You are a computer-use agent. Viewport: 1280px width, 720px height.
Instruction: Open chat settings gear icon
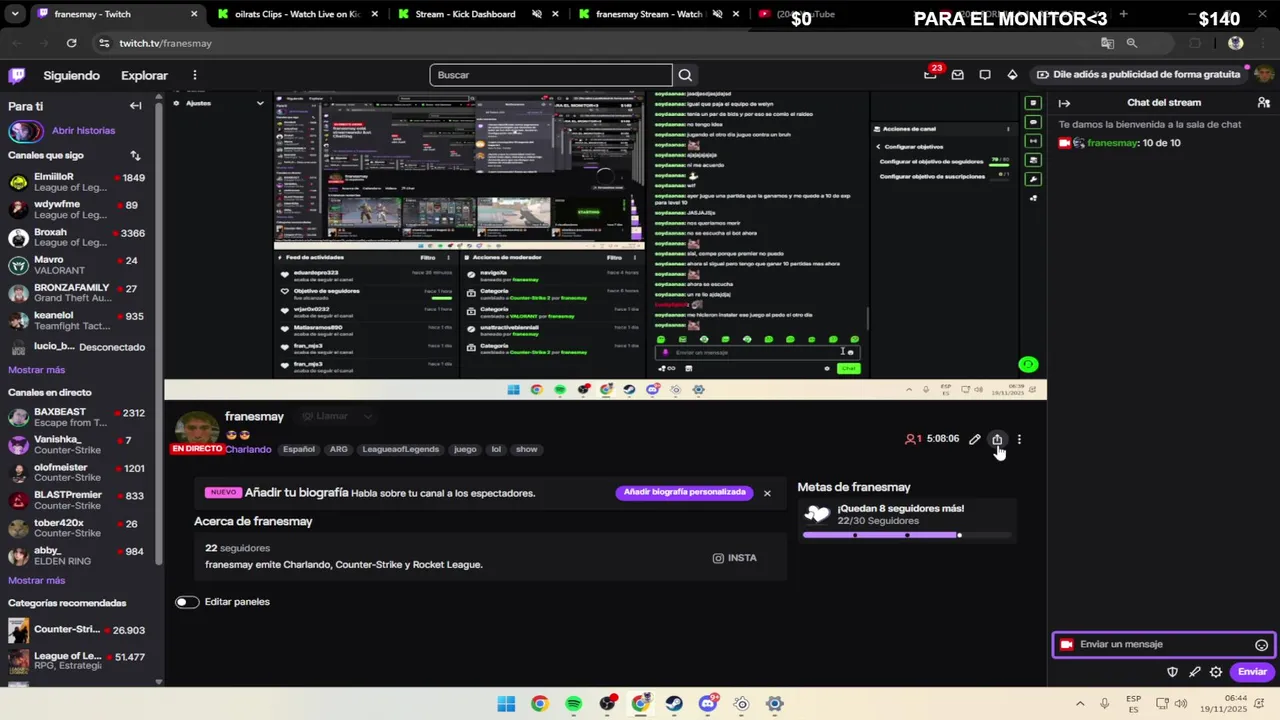[1216, 672]
